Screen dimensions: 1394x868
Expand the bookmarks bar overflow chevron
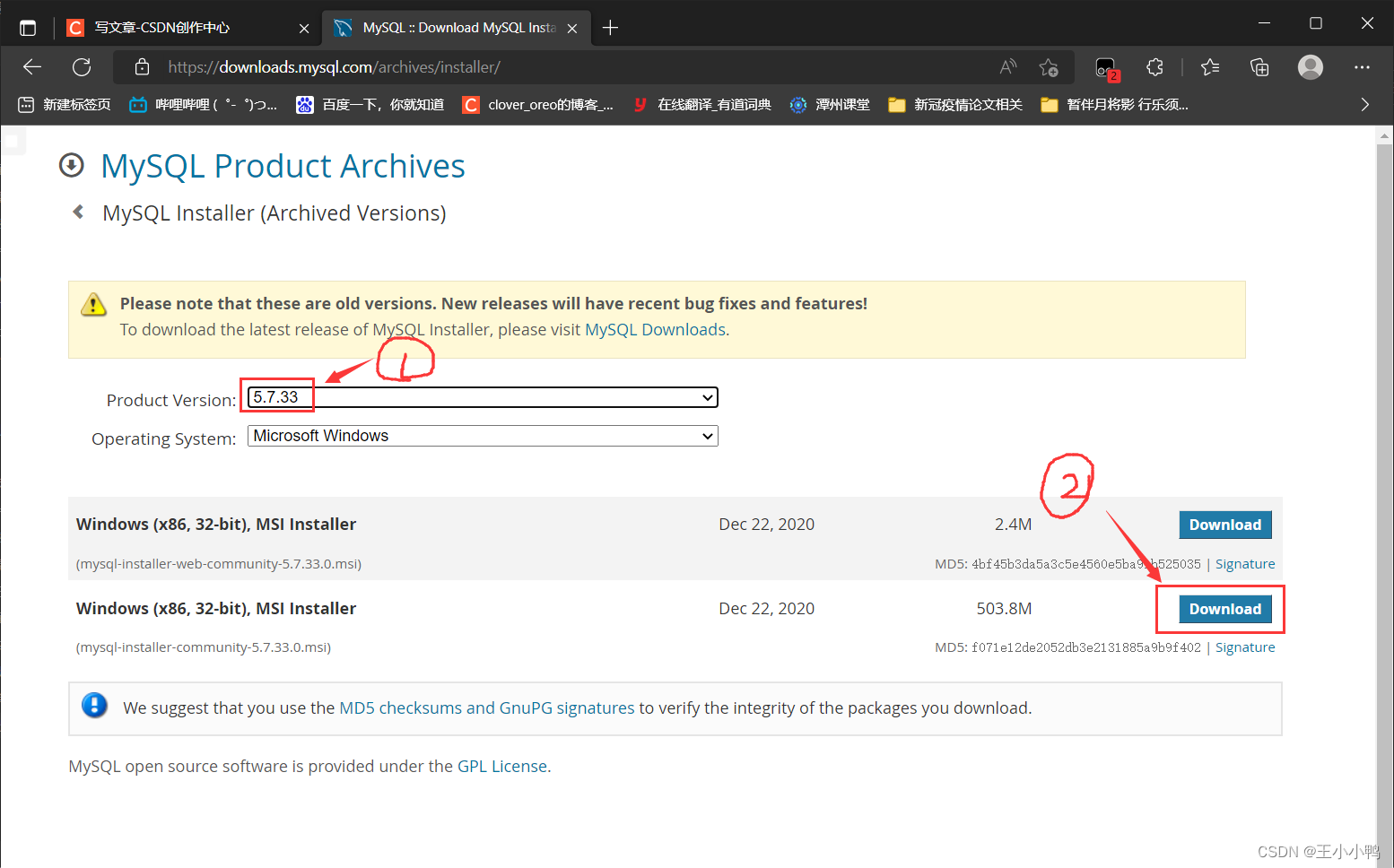click(1364, 105)
